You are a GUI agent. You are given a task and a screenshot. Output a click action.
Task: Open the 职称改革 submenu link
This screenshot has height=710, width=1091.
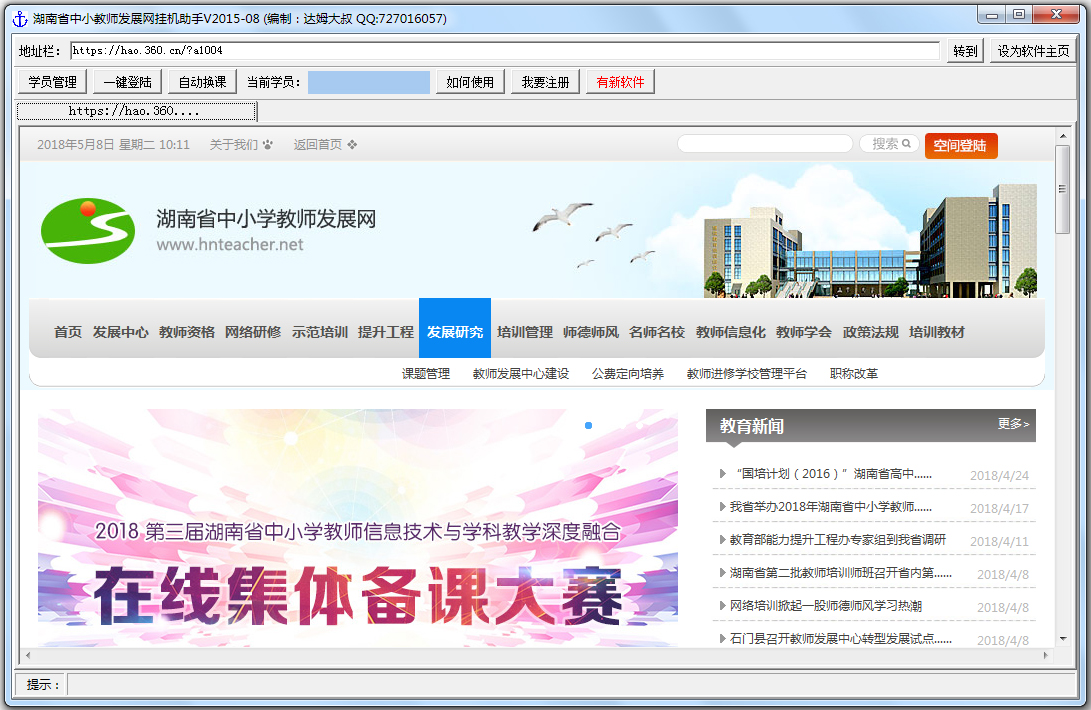point(854,374)
